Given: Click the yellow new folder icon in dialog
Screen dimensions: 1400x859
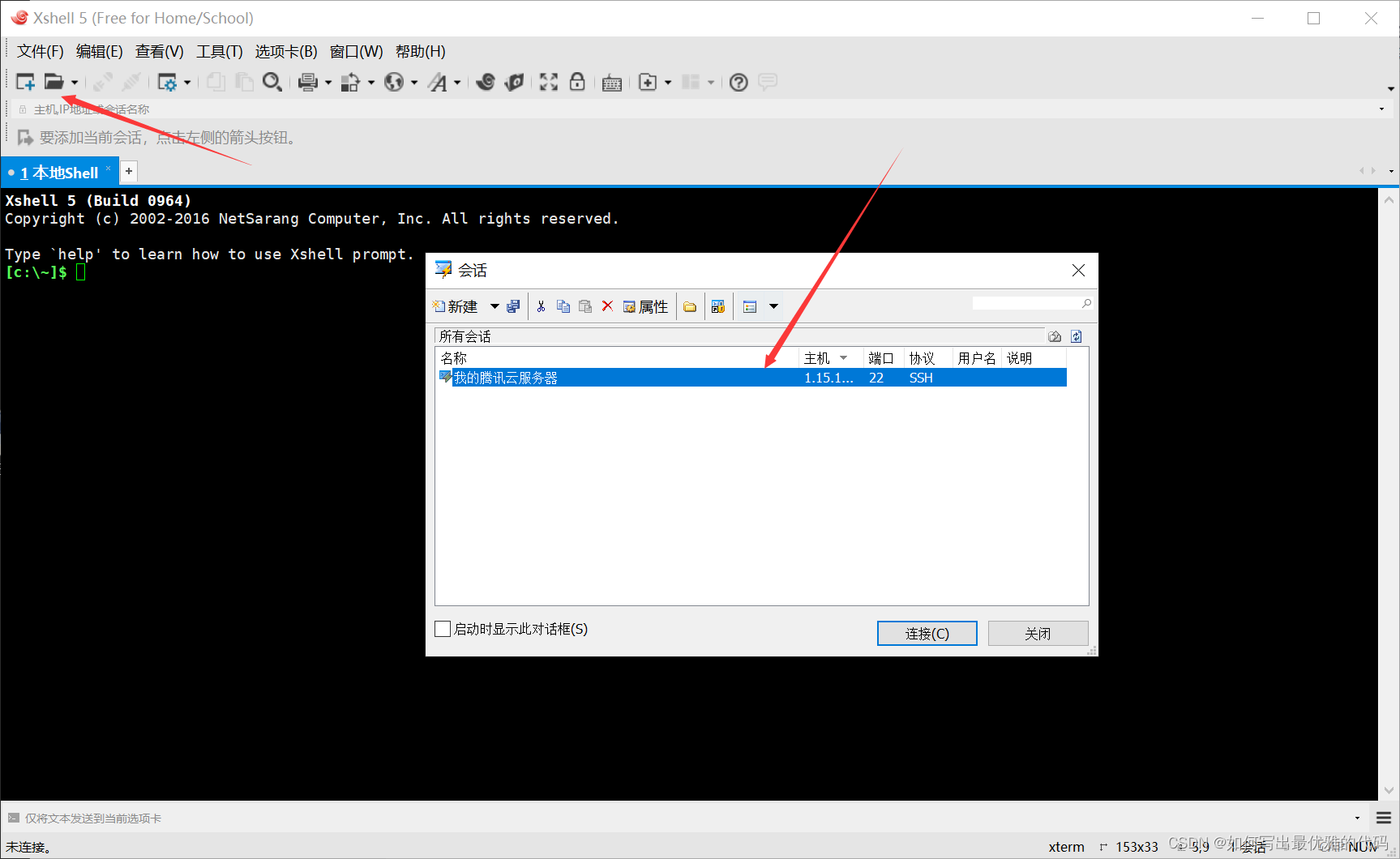Looking at the screenshot, I should (x=690, y=306).
